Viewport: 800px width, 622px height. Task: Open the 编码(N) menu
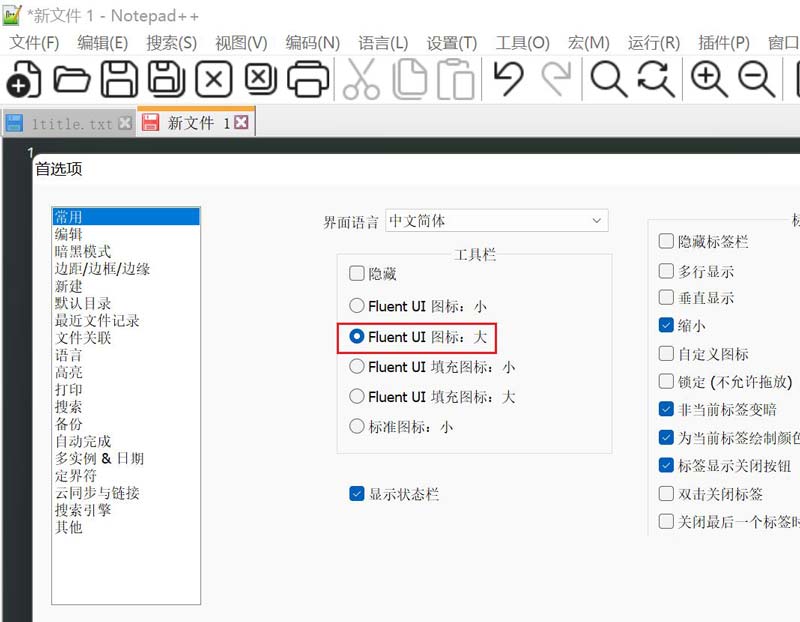312,42
